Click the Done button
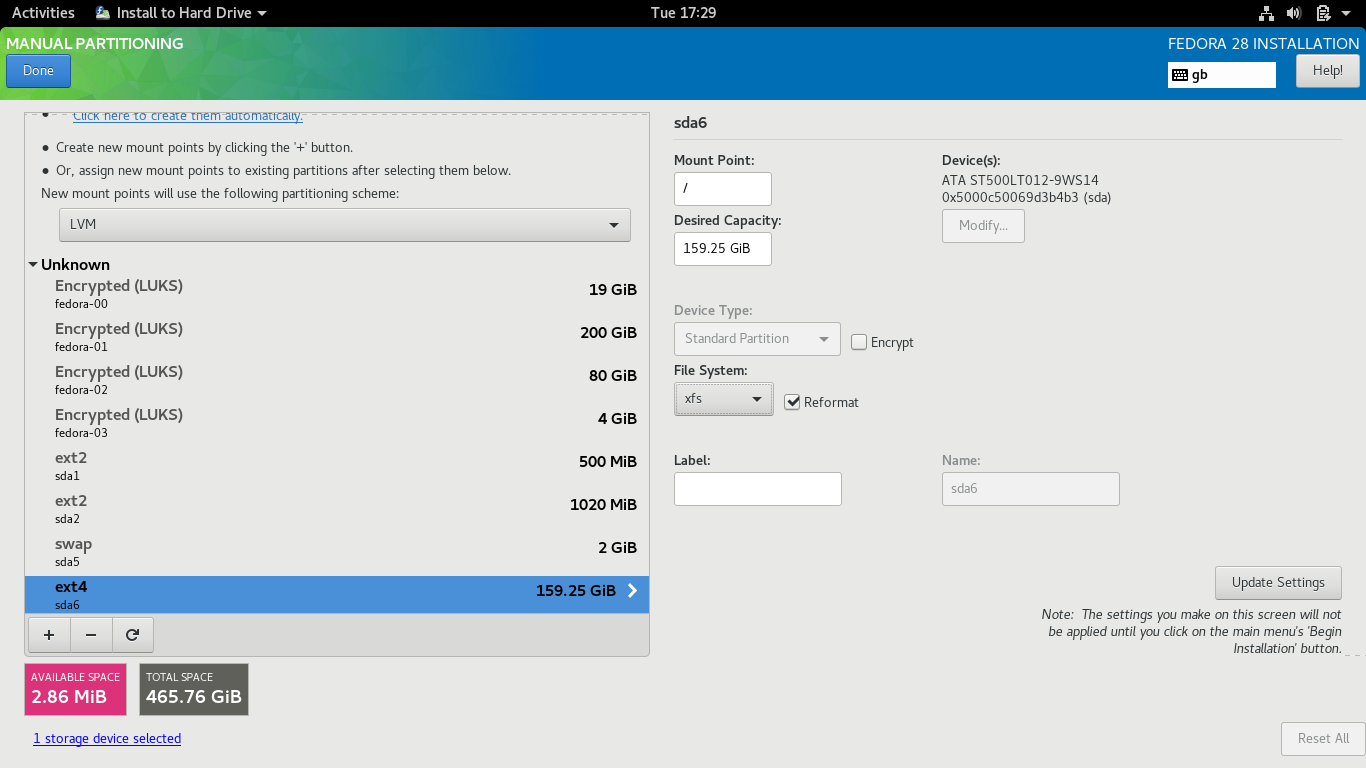 tap(38, 71)
